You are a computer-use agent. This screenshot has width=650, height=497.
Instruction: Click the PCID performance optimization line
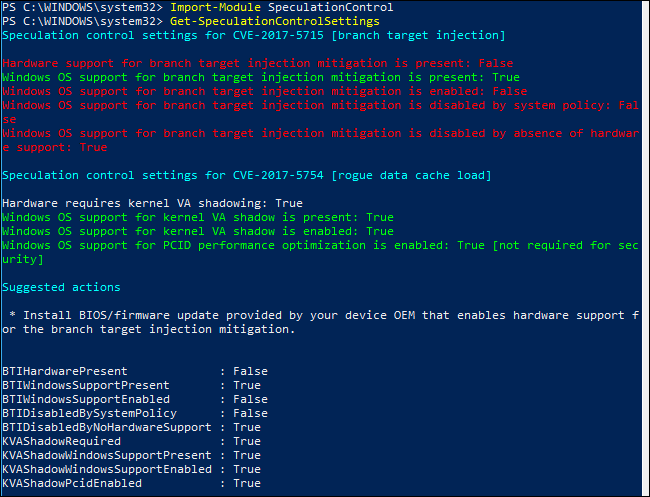(320, 245)
